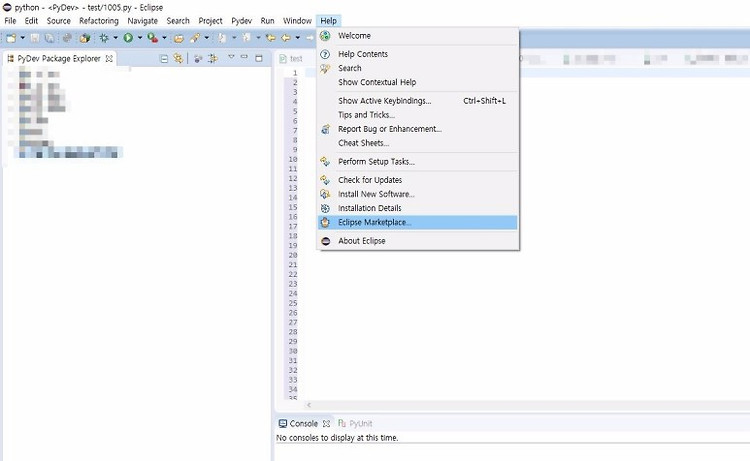Click the Debug bug icon

(104, 38)
